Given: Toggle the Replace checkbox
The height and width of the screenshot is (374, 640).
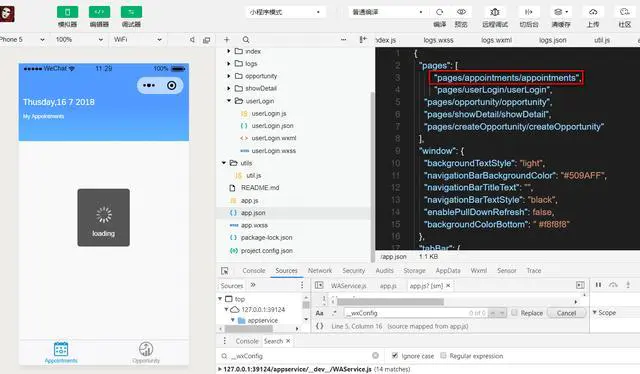Looking at the screenshot, I should pos(514,312).
